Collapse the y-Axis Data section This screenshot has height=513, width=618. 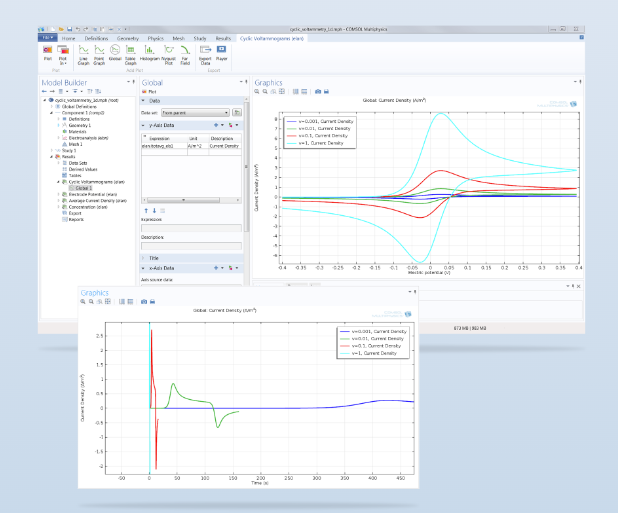click(143, 125)
